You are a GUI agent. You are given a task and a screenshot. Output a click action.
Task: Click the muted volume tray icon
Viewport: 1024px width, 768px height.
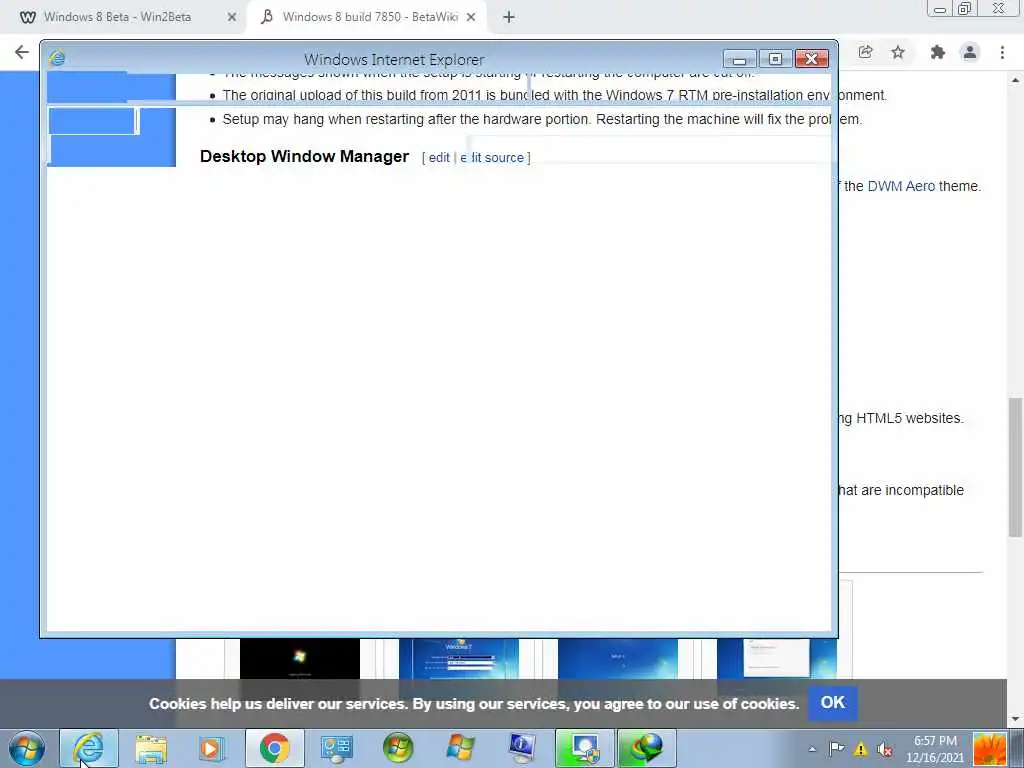885,749
